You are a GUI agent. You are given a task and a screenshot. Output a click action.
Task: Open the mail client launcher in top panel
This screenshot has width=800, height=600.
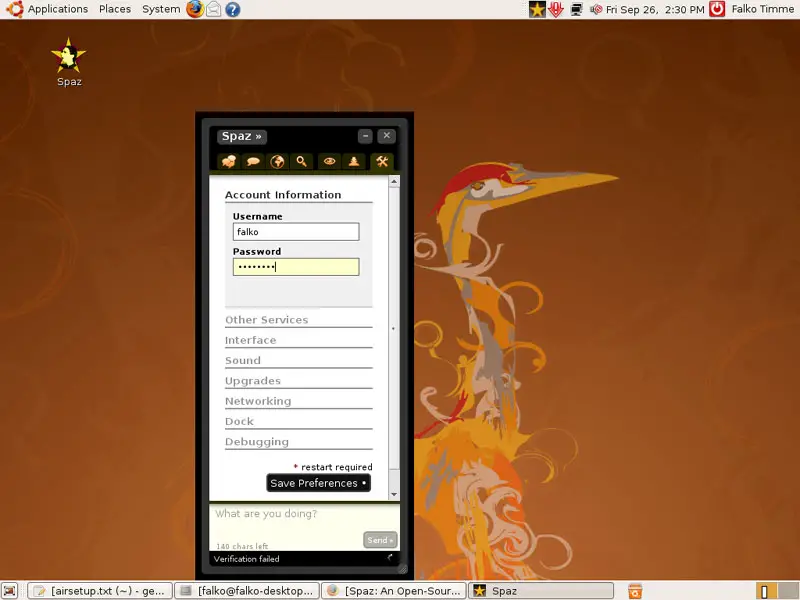coord(214,9)
